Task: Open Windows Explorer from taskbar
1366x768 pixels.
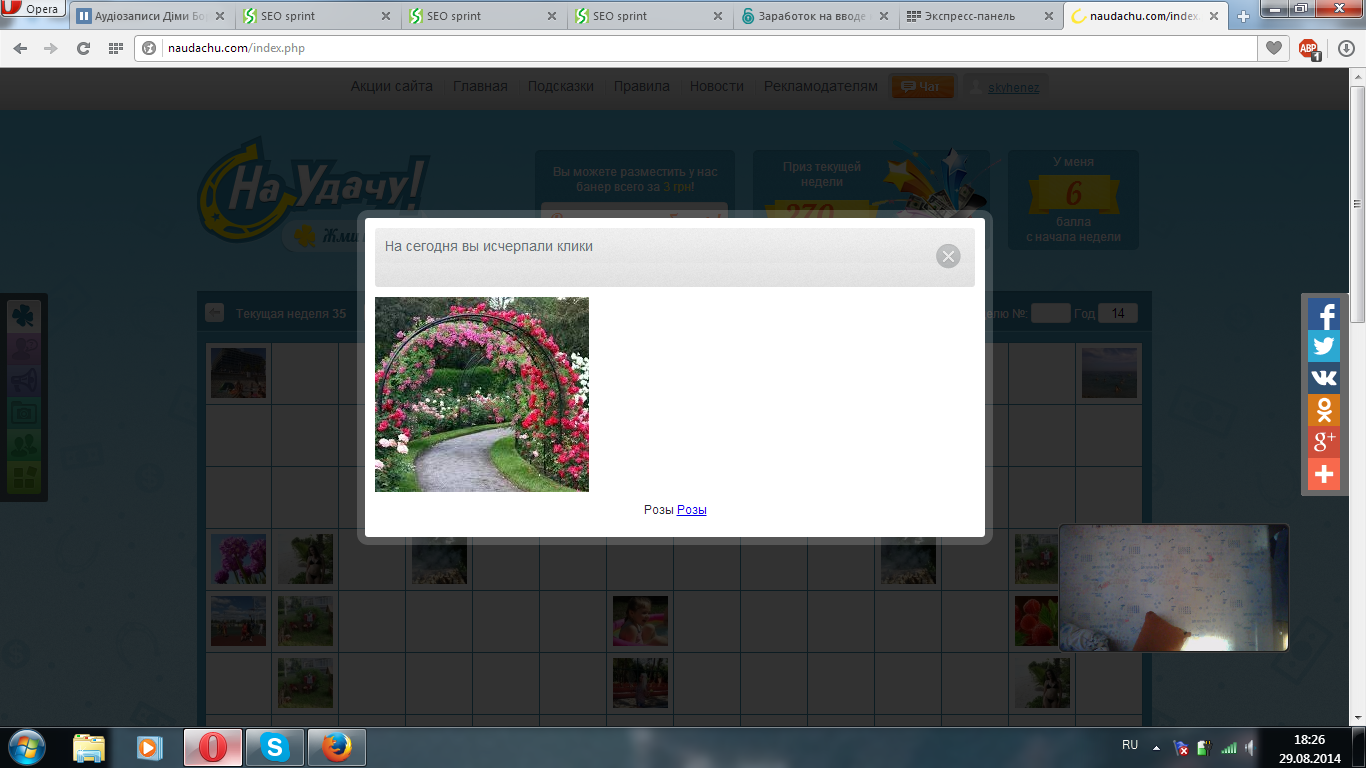Action: (89, 747)
